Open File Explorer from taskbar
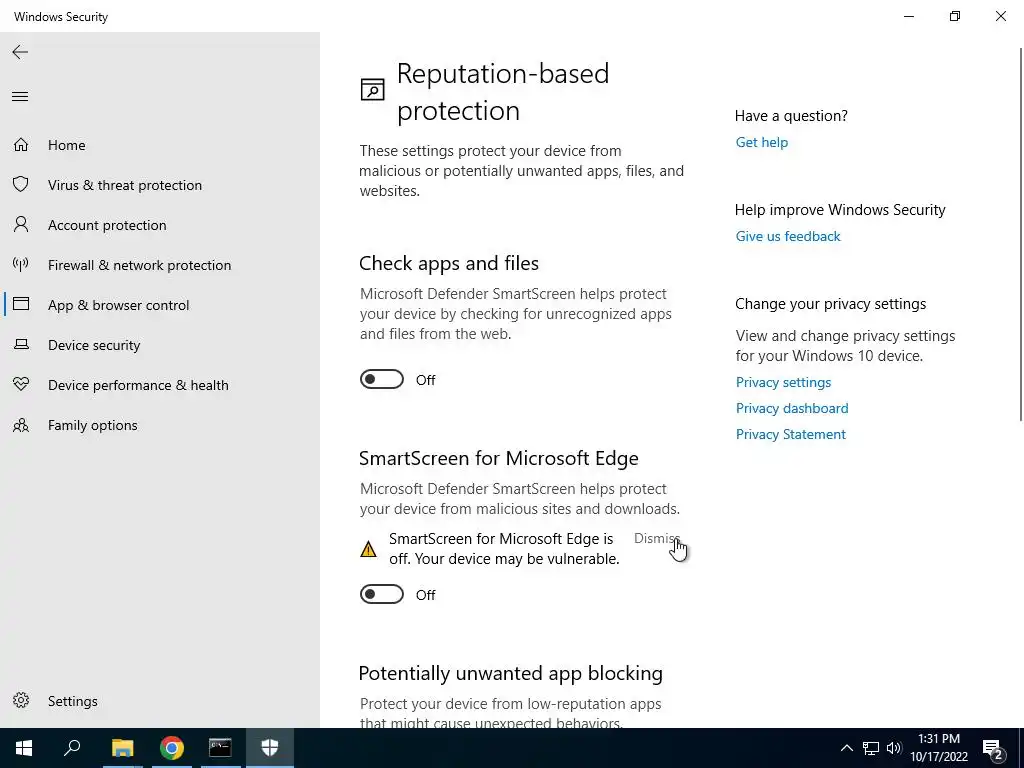1024x768 pixels. tap(122, 748)
